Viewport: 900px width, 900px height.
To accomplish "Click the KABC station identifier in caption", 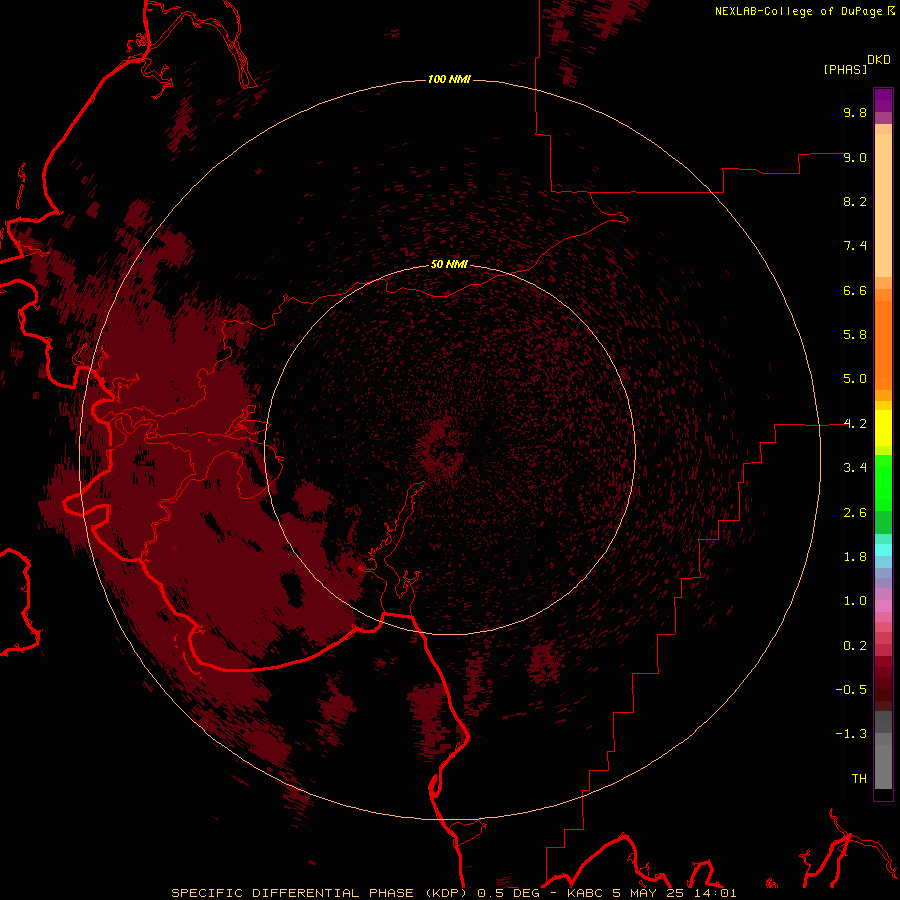I will coord(585,893).
